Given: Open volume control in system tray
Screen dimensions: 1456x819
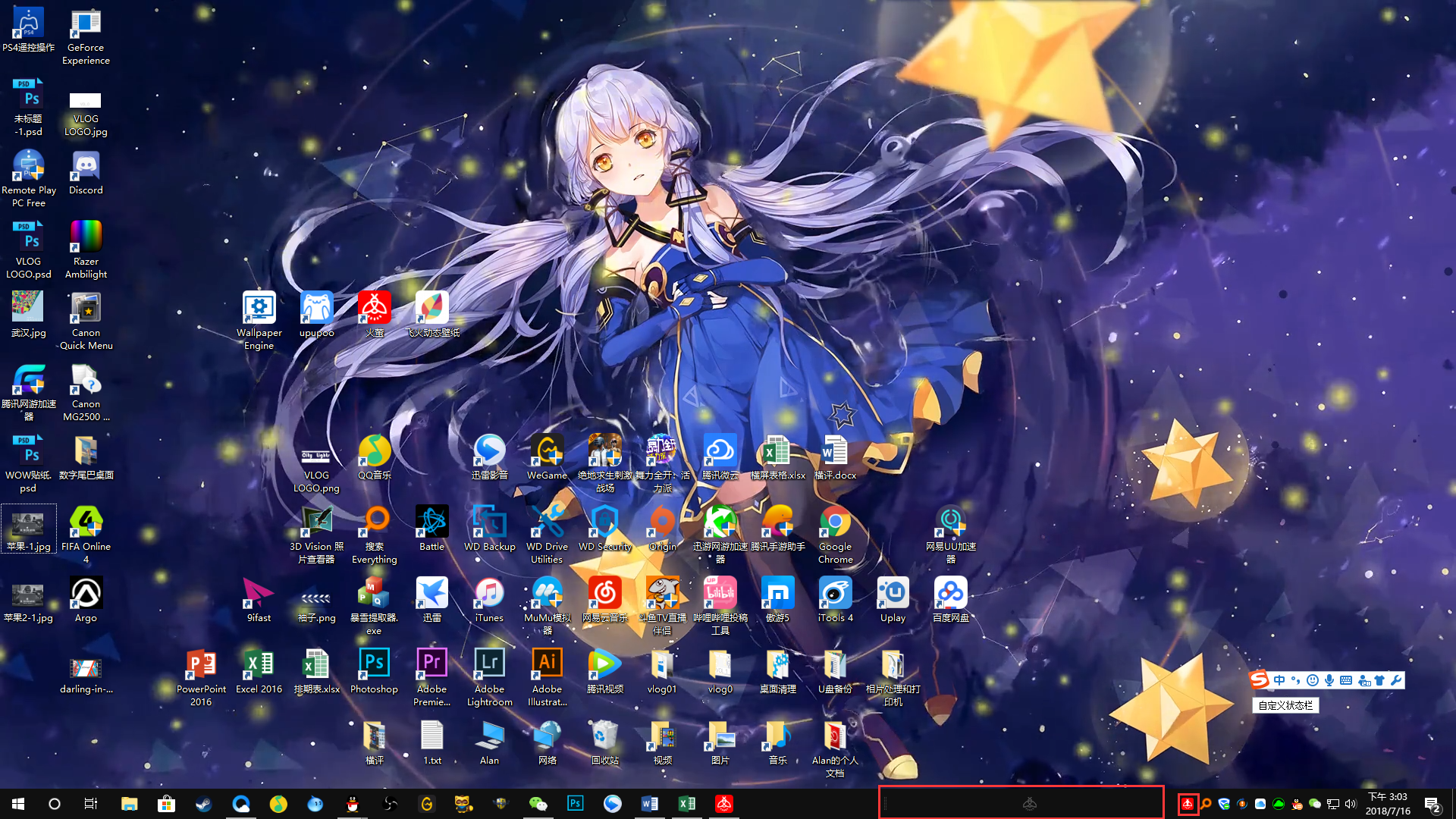Looking at the screenshot, I should [1351, 804].
